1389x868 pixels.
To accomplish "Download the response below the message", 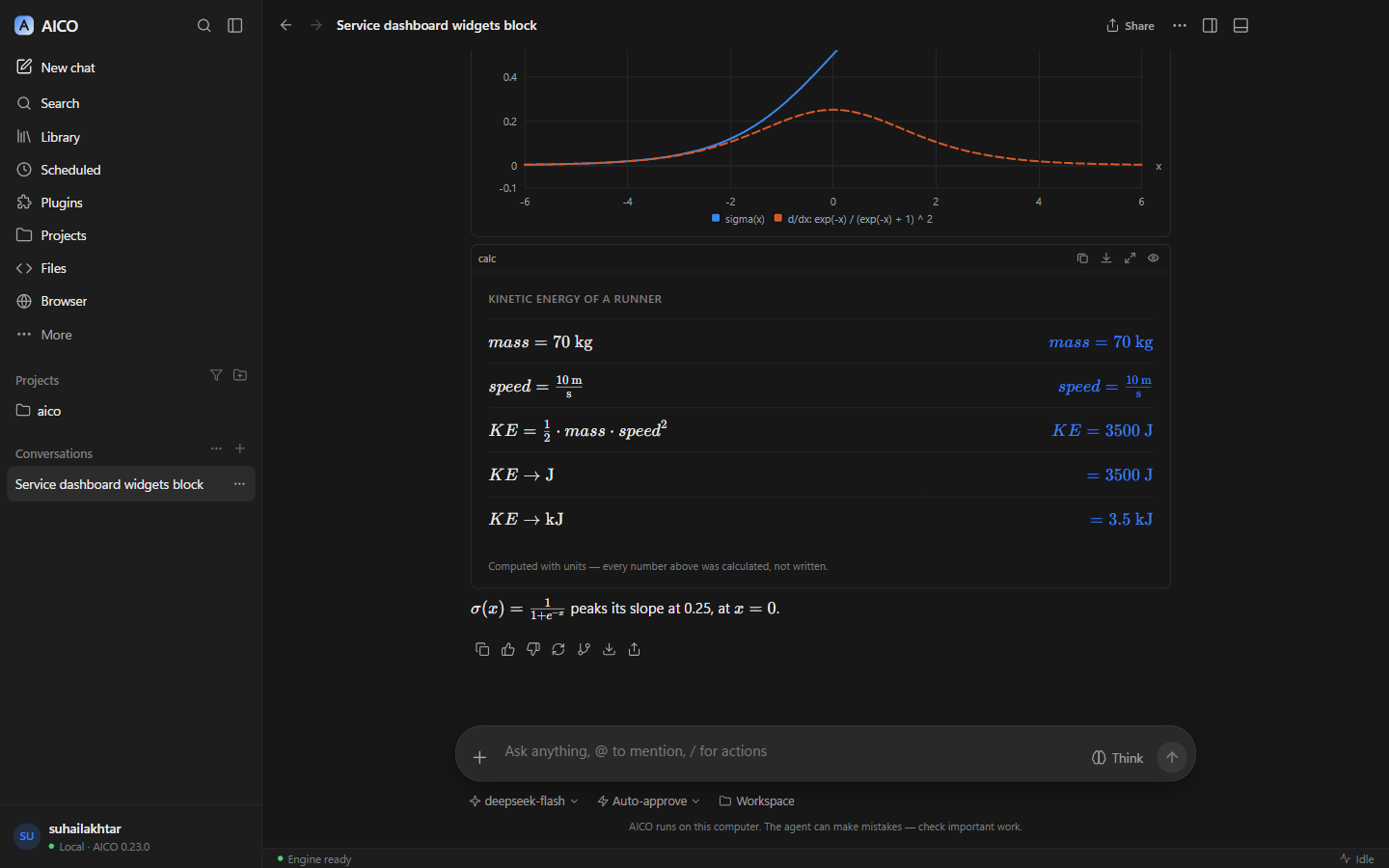I will click(x=609, y=649).
